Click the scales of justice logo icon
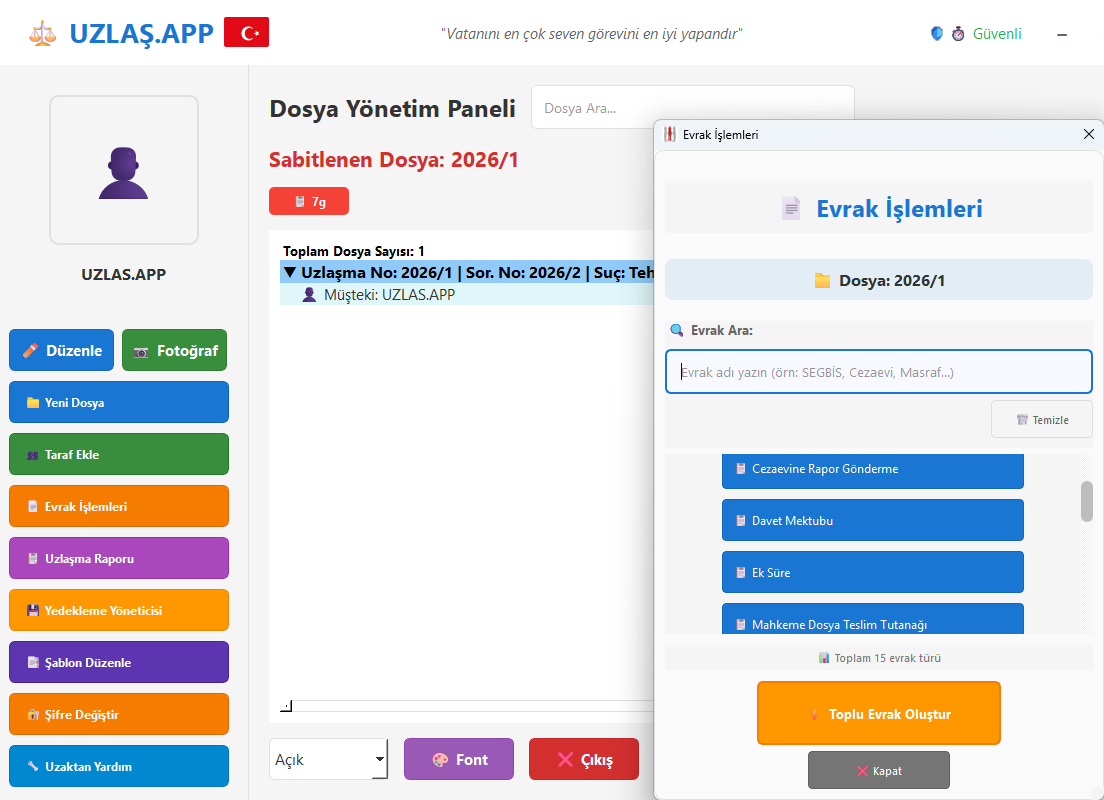The width and height of the screenshot is (1104, 800). coord(43,33)
